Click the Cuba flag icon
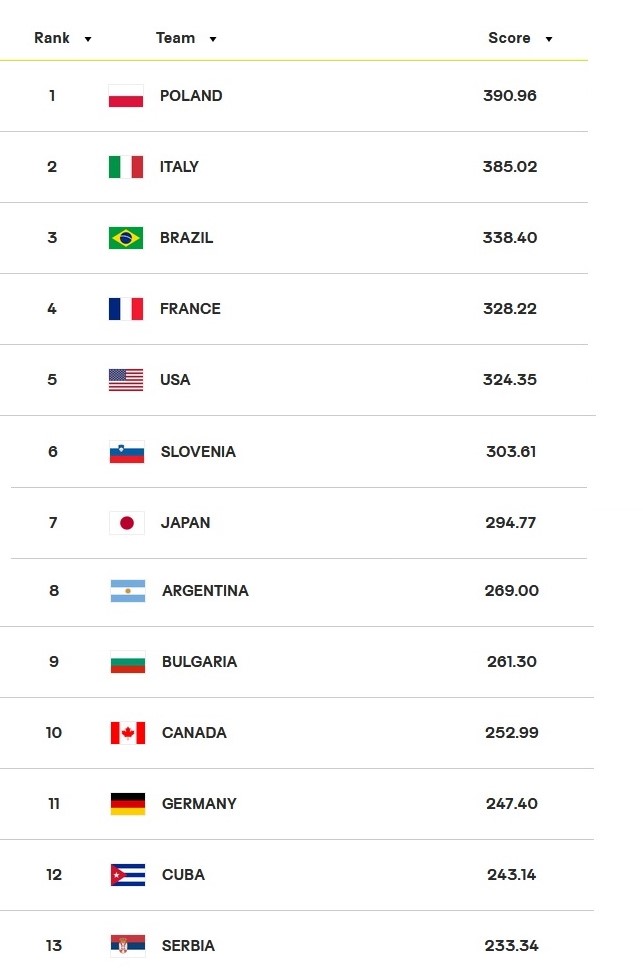The width and height of the screenshot is (643, 978). (x=127, y=875)
